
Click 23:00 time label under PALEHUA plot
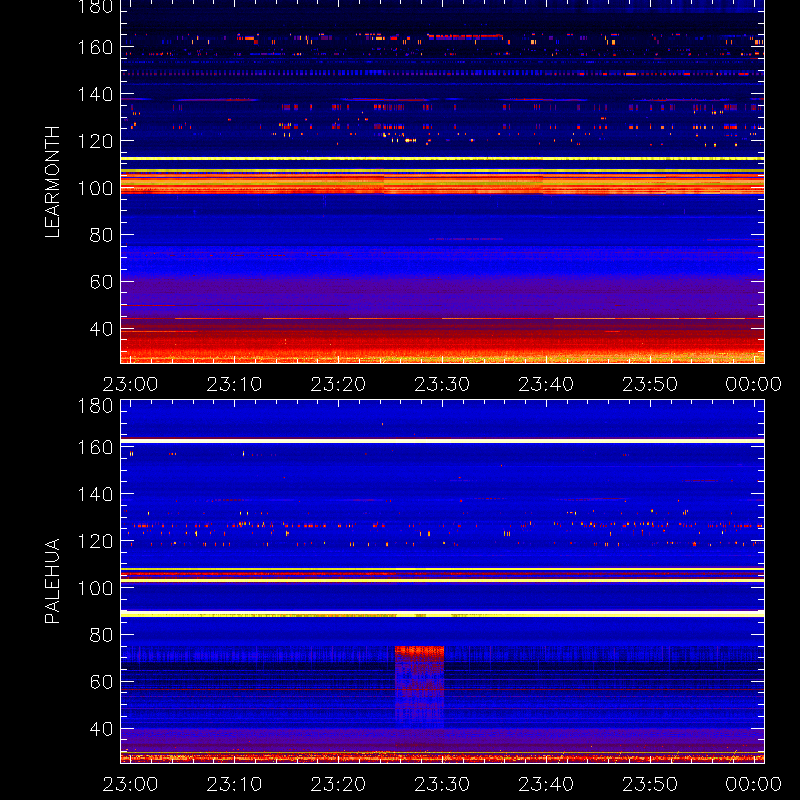130,784
